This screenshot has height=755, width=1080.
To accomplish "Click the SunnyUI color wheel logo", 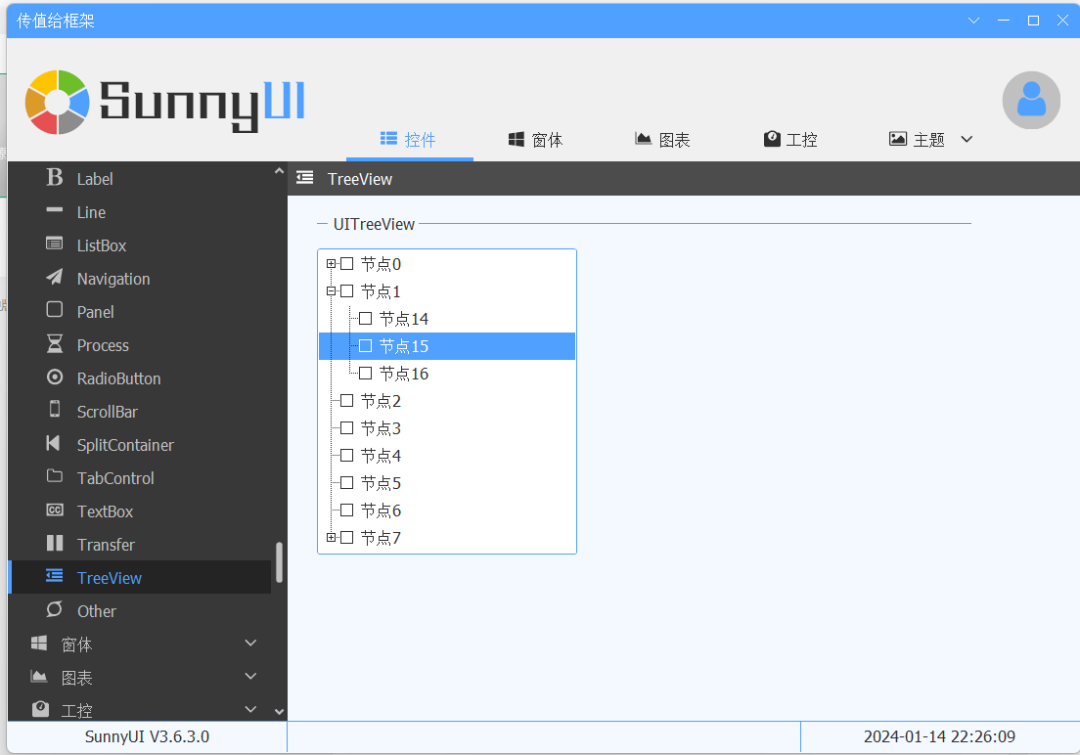I will coord(57,102).
